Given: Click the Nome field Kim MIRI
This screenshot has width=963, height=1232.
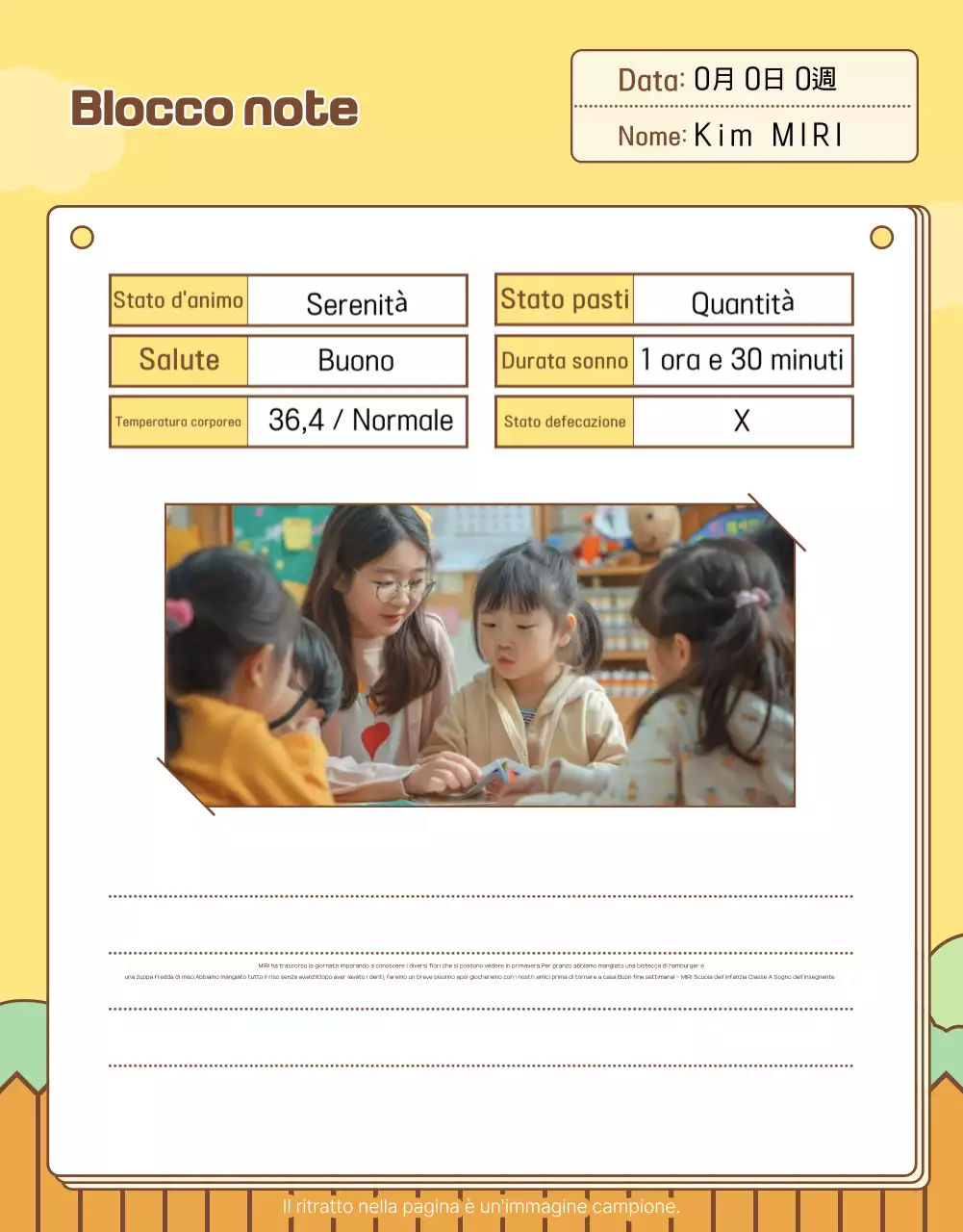Looking at the screenshot, I should coord(768,136).
